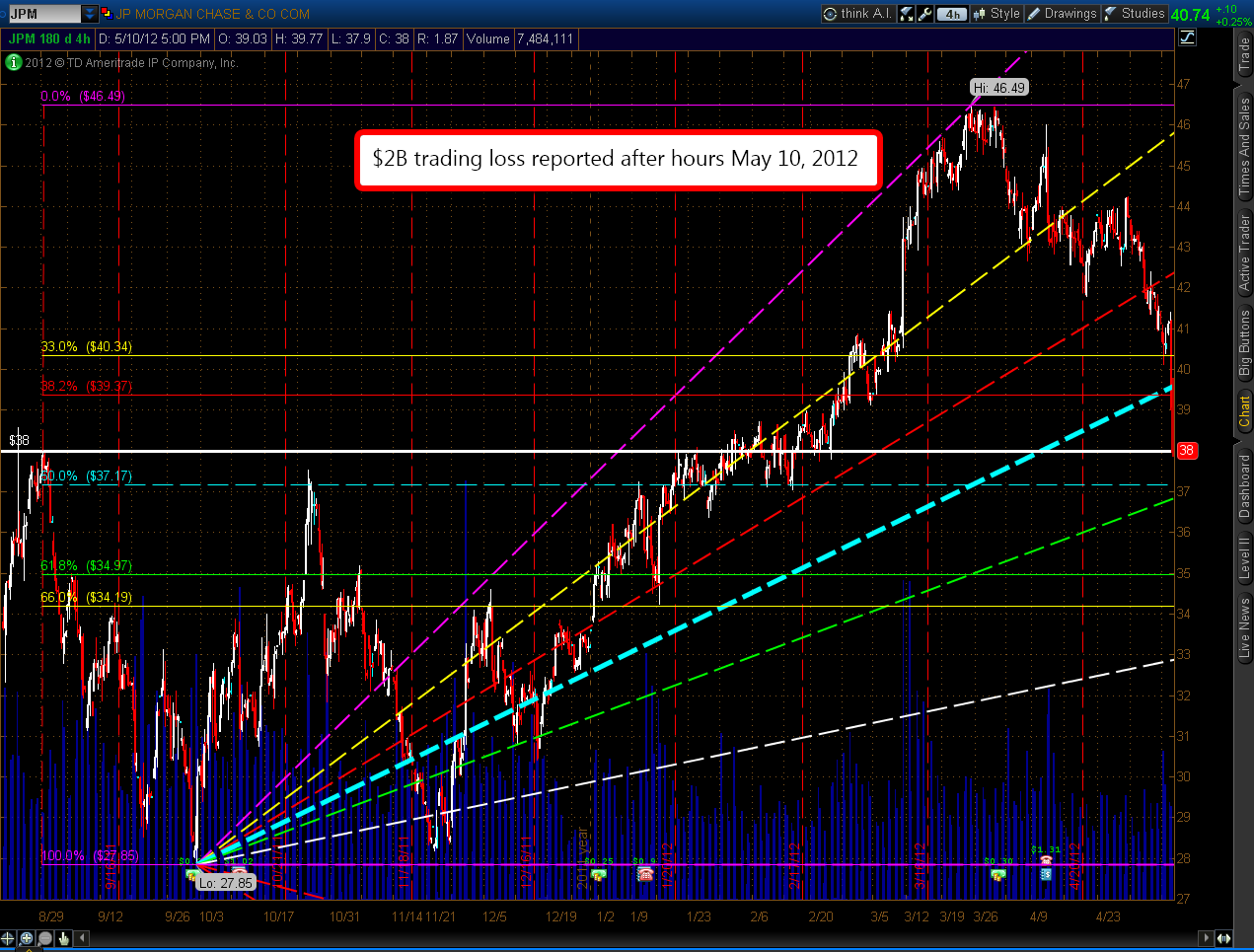Click the Hi: 46.49 price bubble
This screenshot has width=1254, height=952.
pyautogui.click(x=998, y=88)
